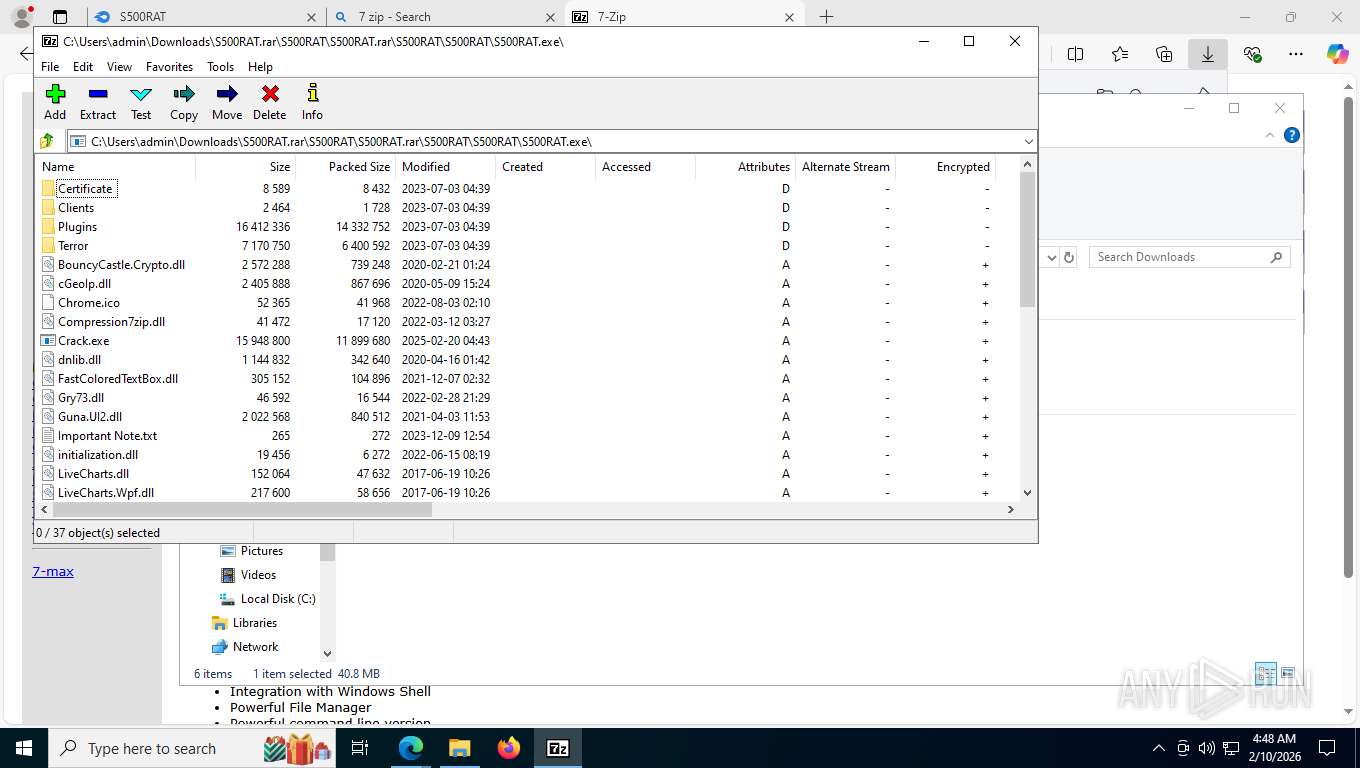Sort by Encrypted column header
The height and width of the screenshot is (768, 1360).
coord(946,167)
